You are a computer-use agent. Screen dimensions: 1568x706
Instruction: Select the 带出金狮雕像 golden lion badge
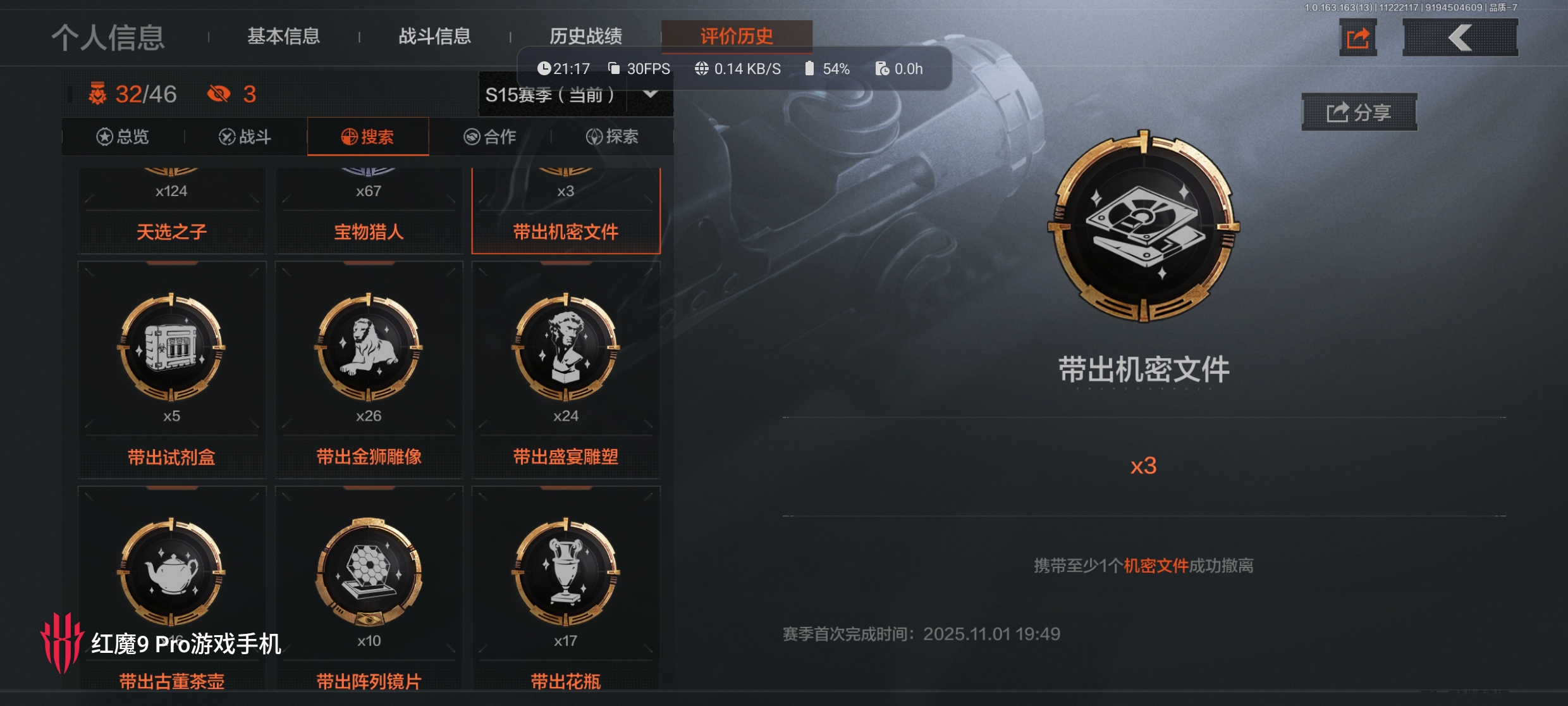(x=369, y=370)
